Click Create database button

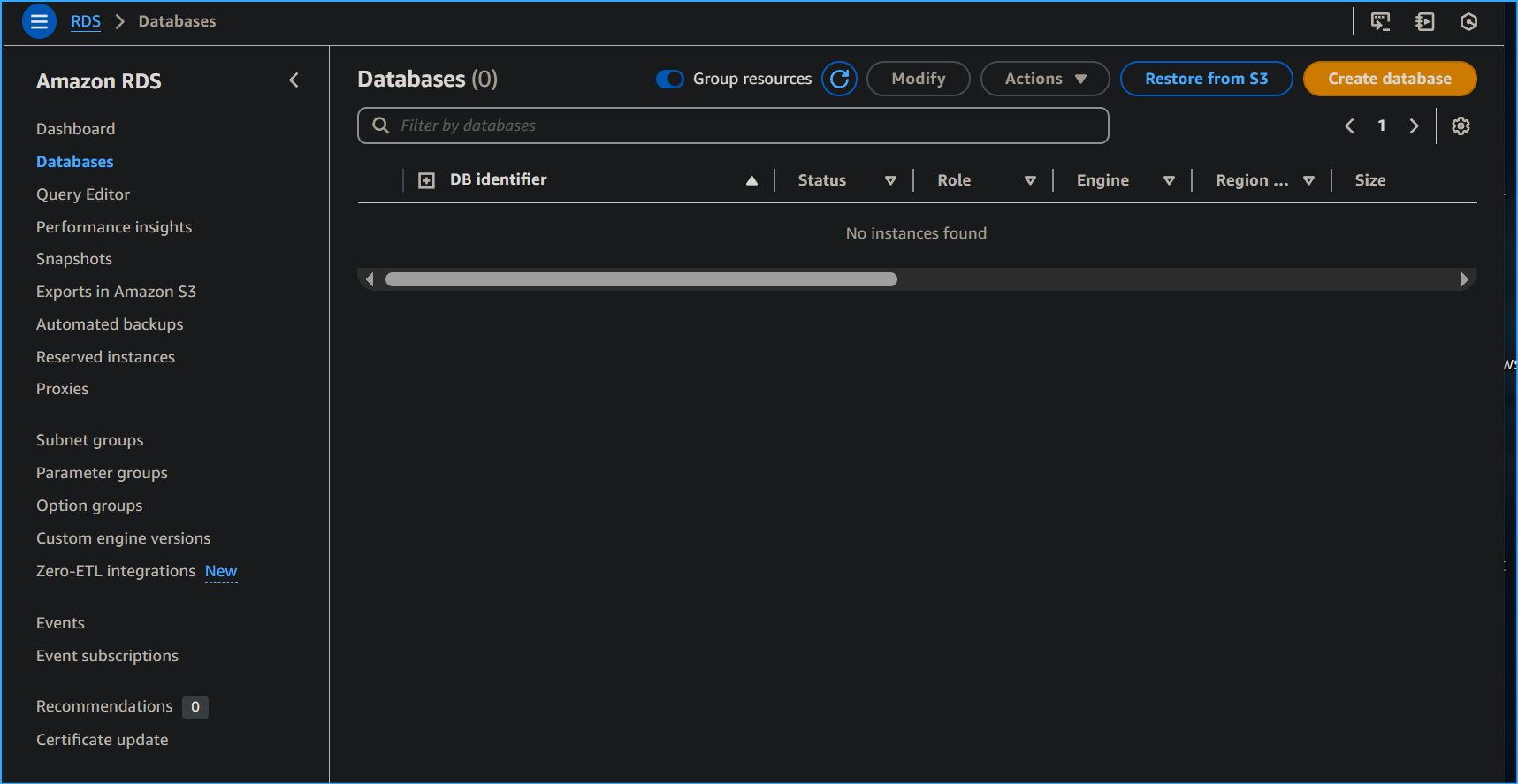pos(1390,79)
